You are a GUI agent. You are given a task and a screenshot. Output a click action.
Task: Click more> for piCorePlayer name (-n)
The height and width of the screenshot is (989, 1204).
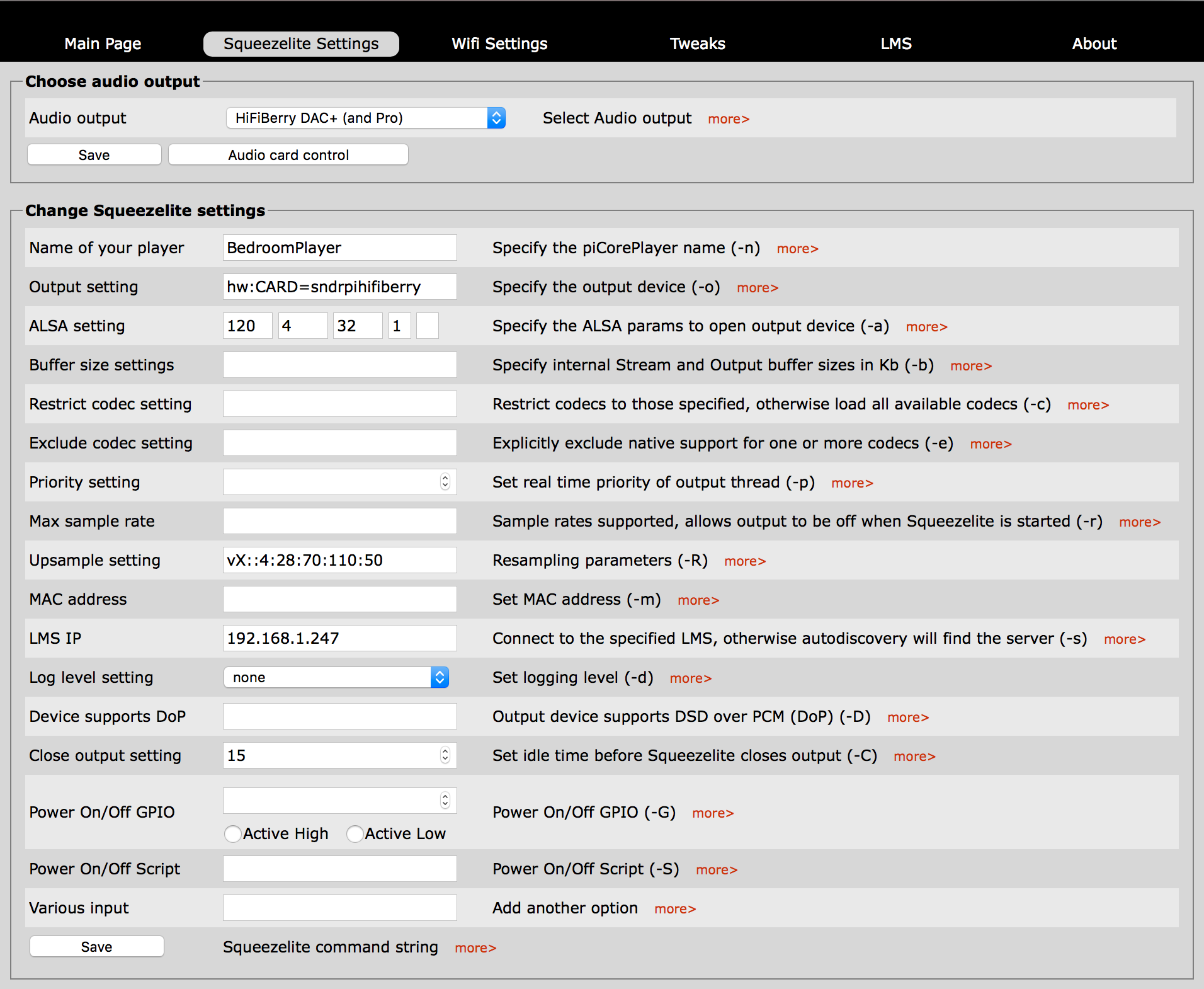(x=797, y=249)
